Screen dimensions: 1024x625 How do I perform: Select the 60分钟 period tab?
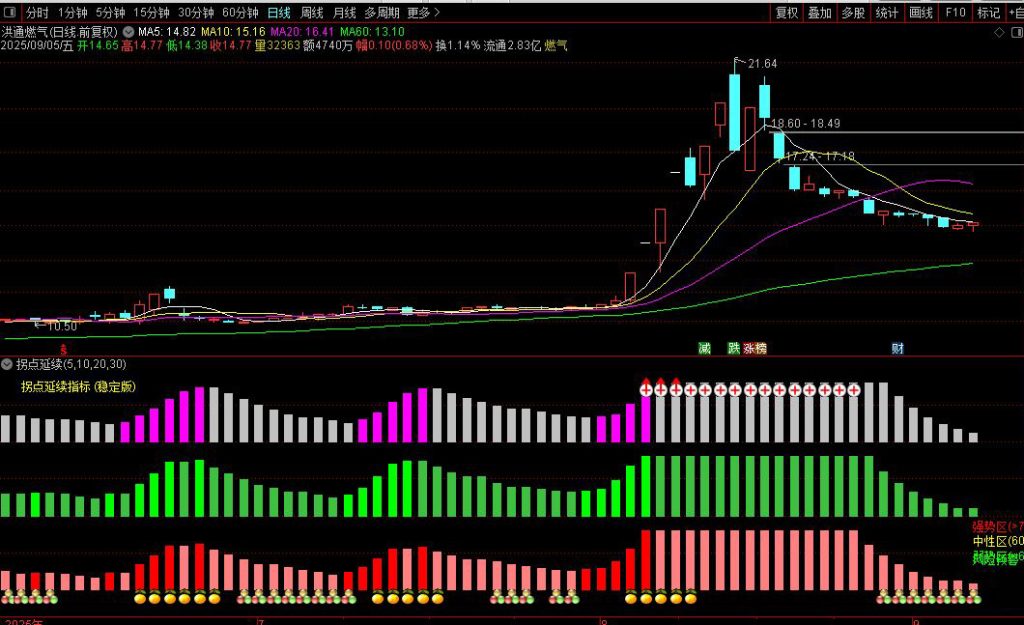pyautogui.click(x=239, y=13)
